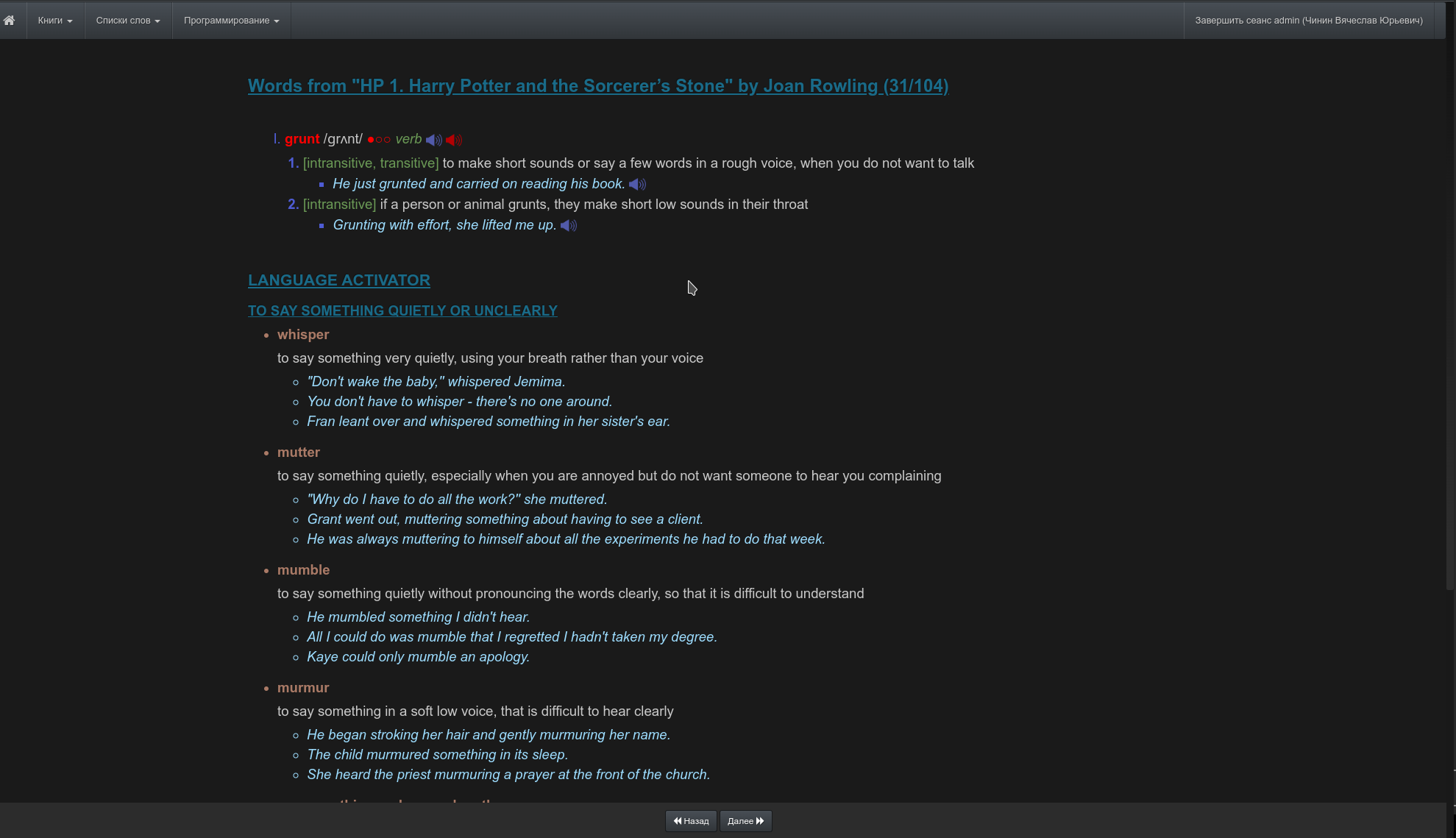The image size is (1456, 838).
Task: Play audio for 'Grunting with effort' example
Action: pyautogui.click(x=569, y=226)
